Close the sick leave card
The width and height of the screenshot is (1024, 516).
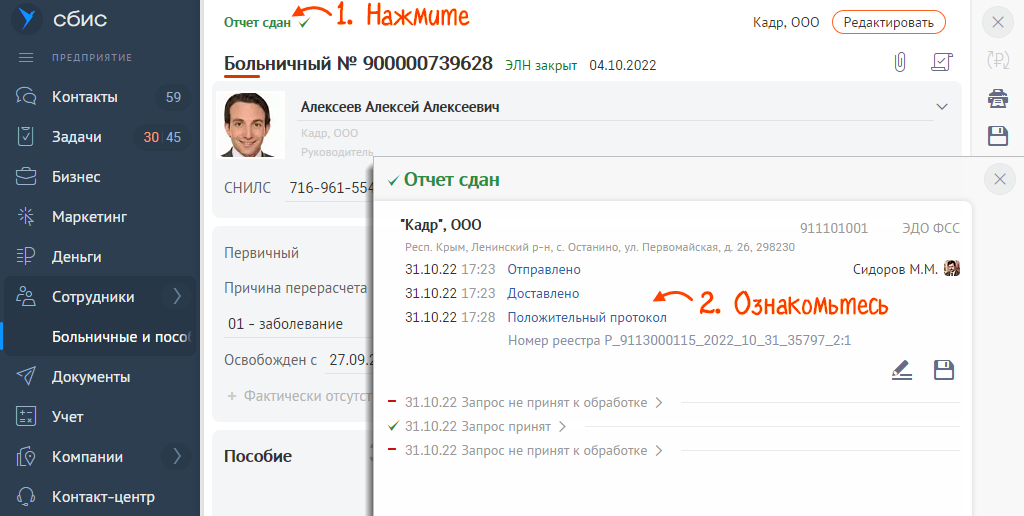click(998, 23)
